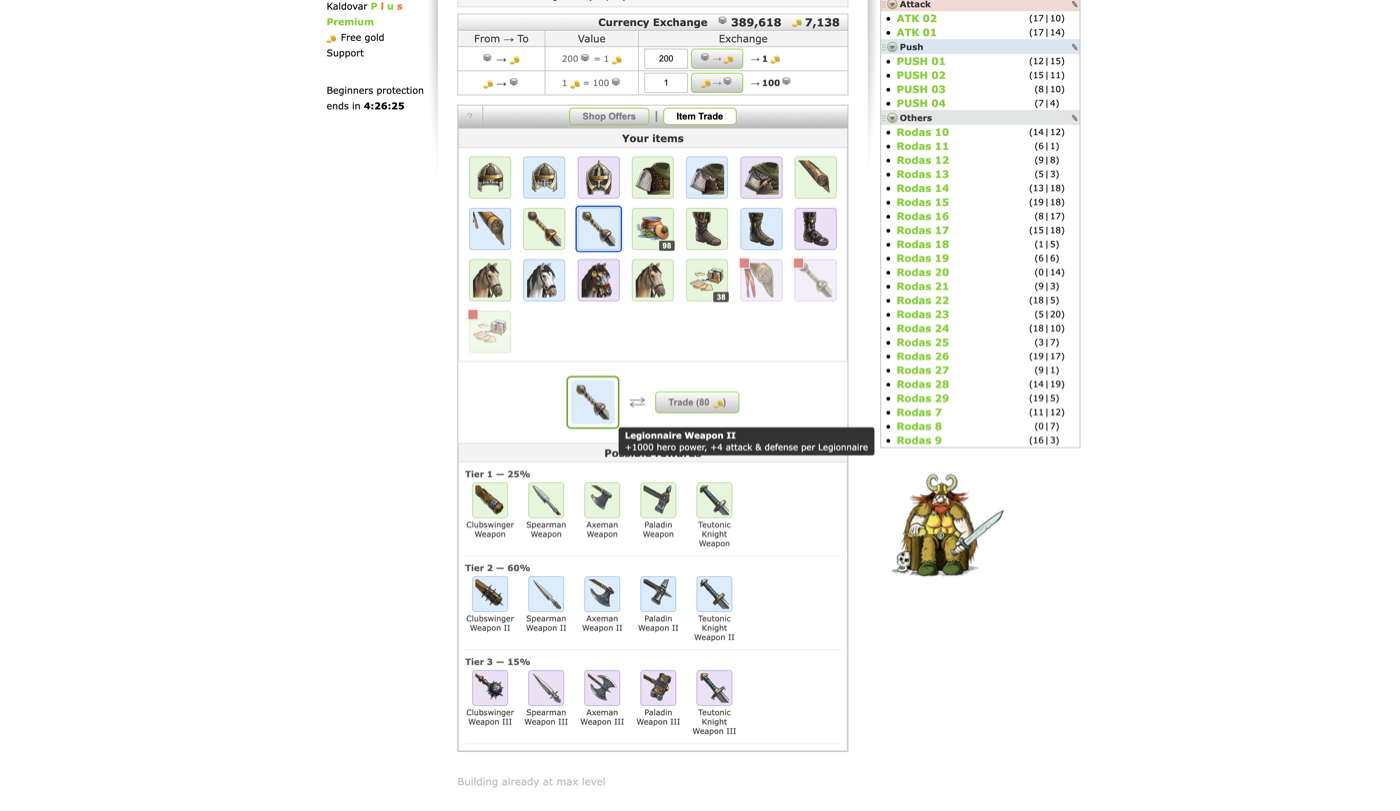The height and width of the screenshot is (811, 1400).
Task: Select the blue boots item
Action: [761, 229]
